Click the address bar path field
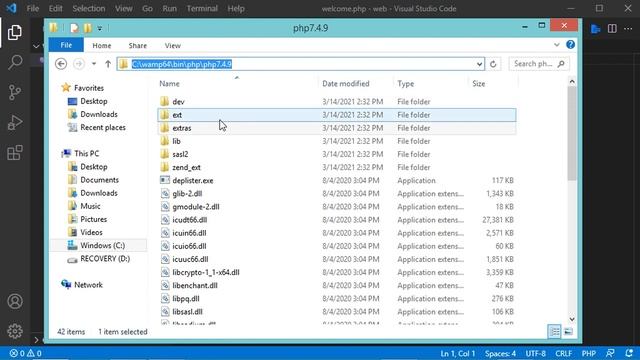This screenshot has height=360, width=640. click(x=301, y=64)
